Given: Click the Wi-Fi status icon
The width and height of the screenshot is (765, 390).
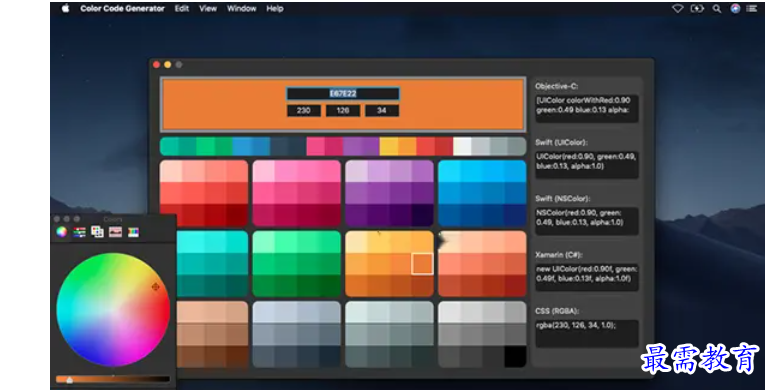Looking at the screenshot, I should click(677, 8).
